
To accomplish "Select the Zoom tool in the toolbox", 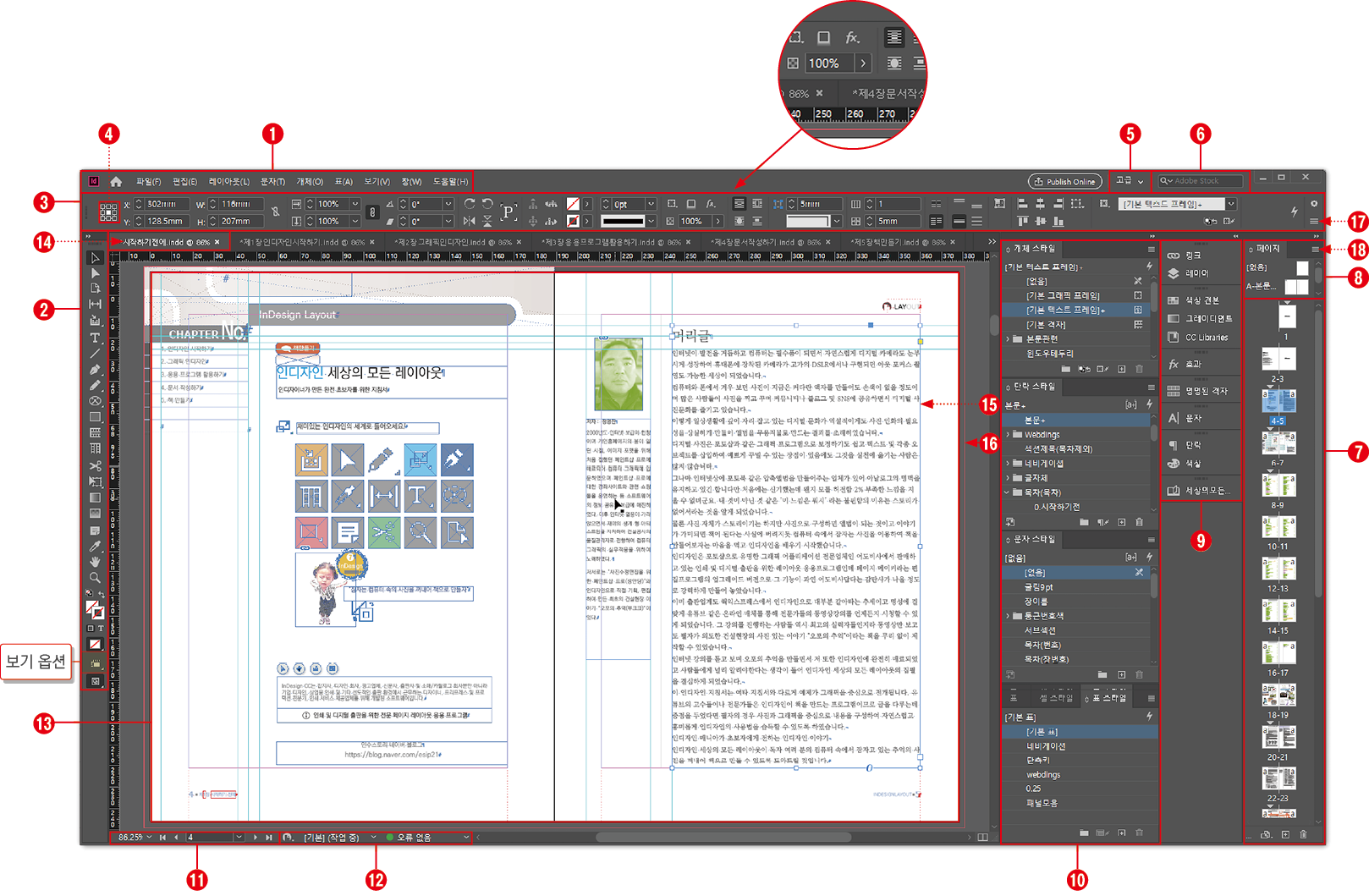I will [x=95, y=578].
